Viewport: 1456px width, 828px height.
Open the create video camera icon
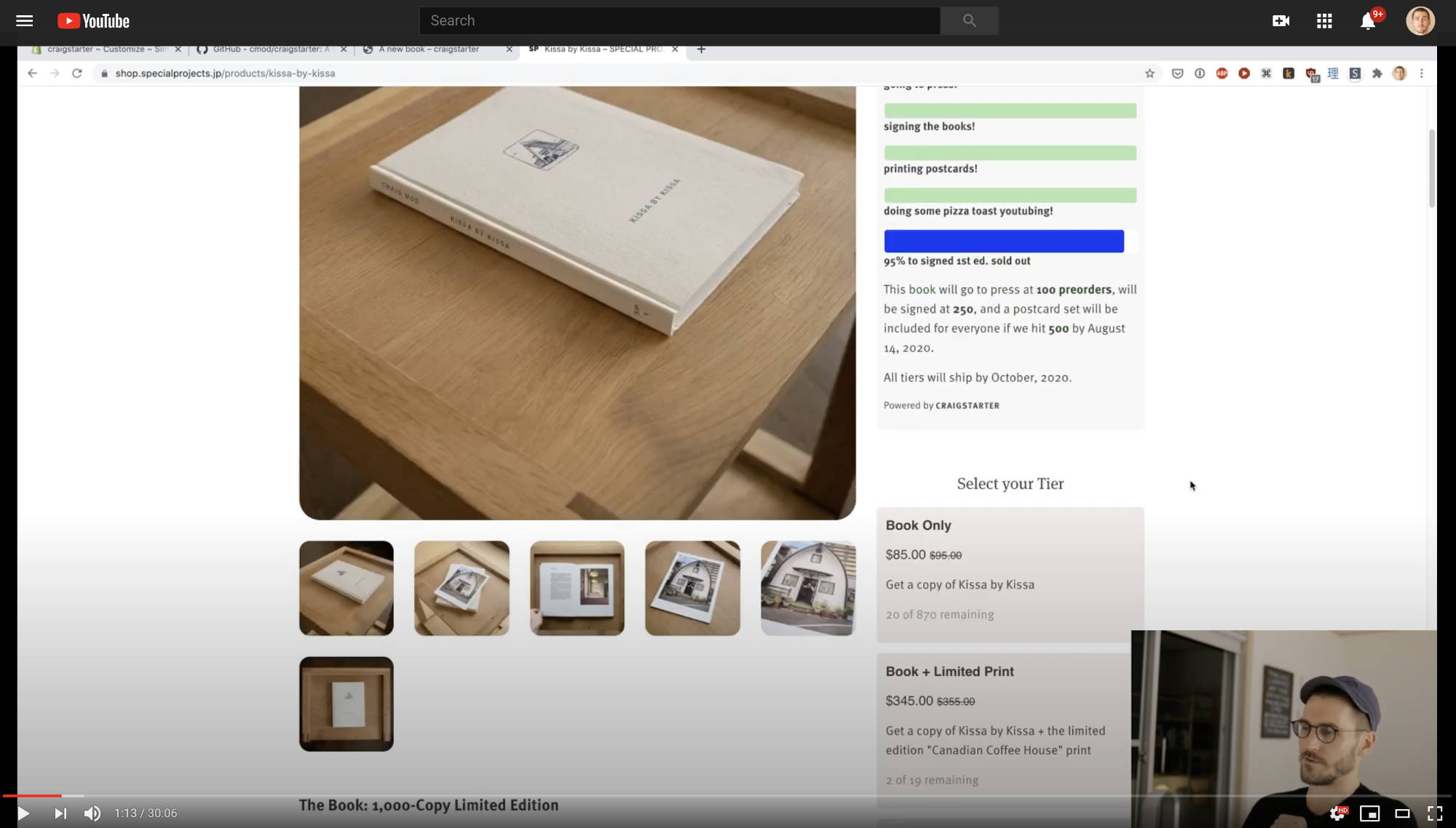pos(1281,20)
